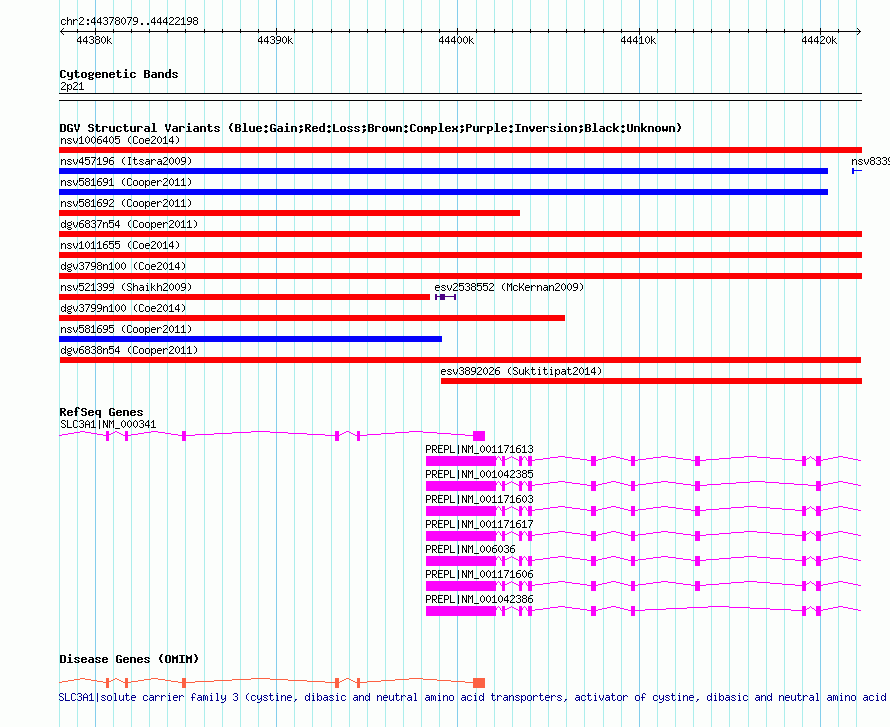Select gene label SLC3A1|NM_000341
Image resolution: width=890 pixels, height=727 pixels.
pos(108,425)
